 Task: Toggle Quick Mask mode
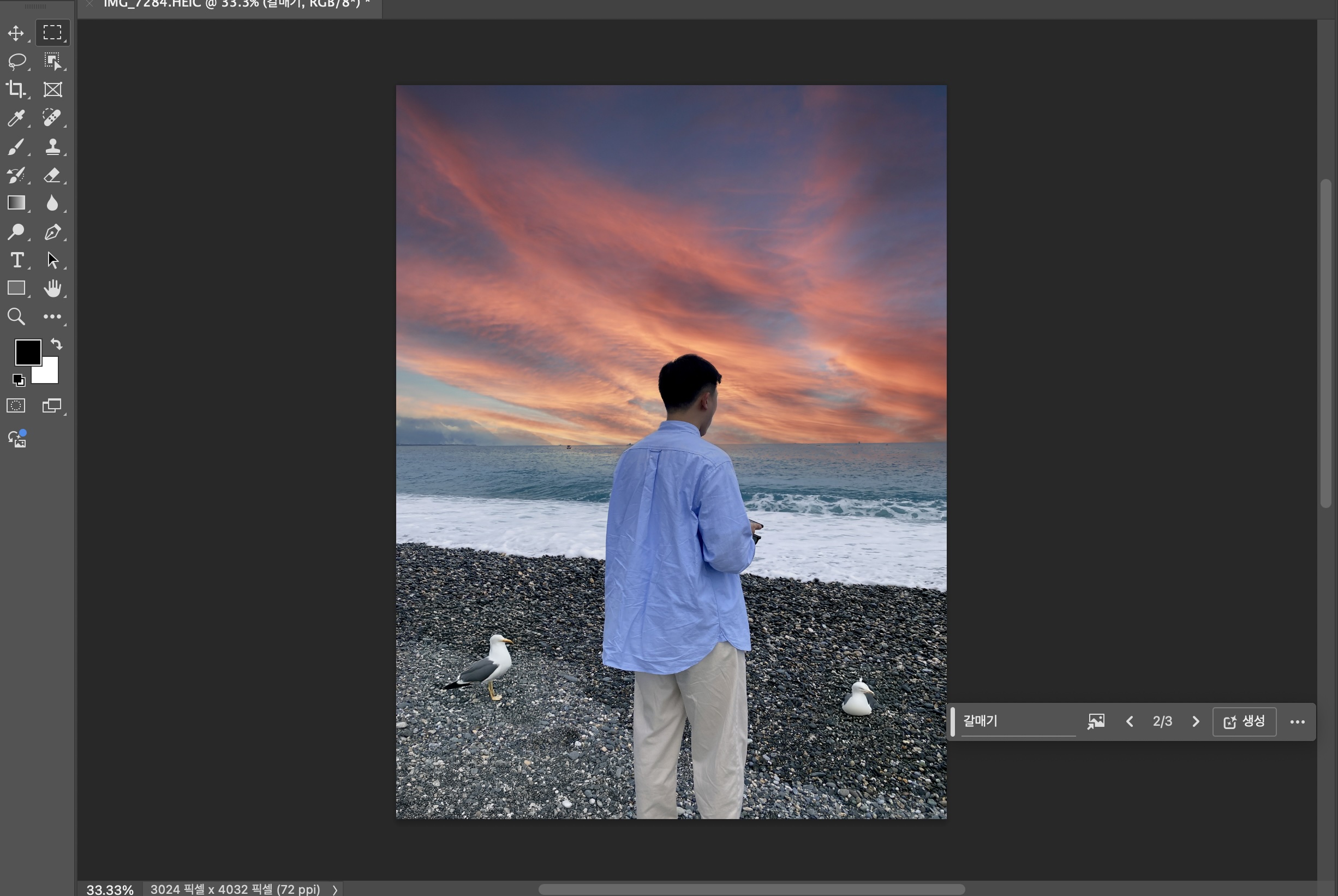tap(16, 406)
